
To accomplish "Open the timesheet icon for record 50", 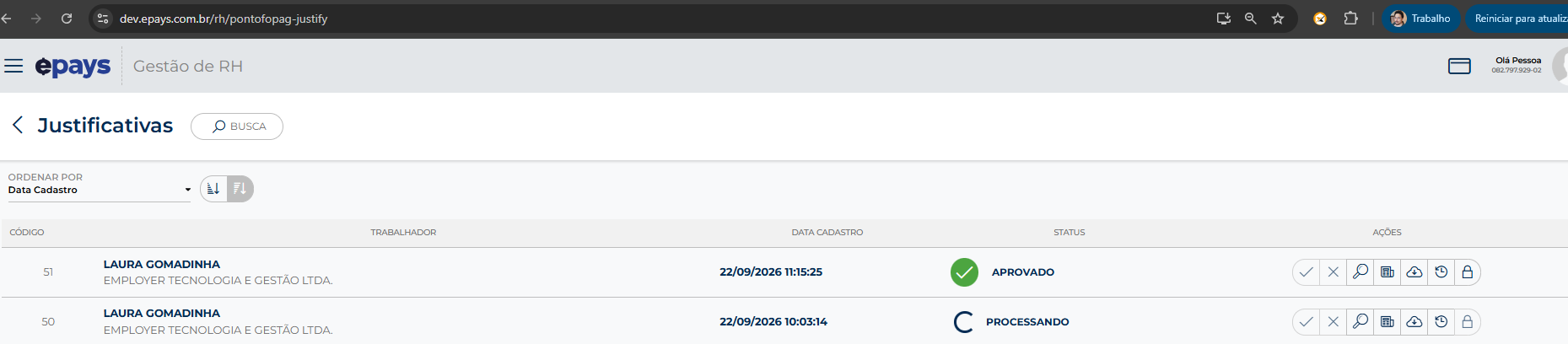I will (1387, 321).
